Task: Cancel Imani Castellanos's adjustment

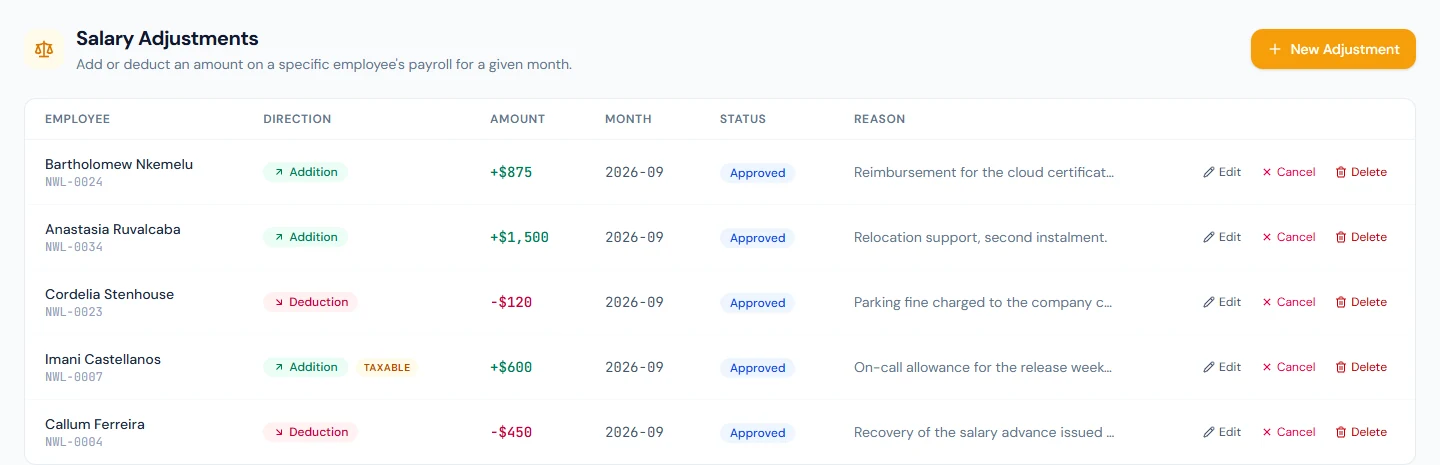Action: pyautogui.click(x=1289, y=367)
